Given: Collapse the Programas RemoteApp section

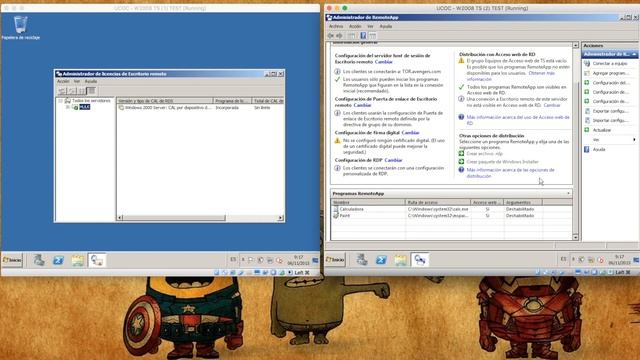Looking at the screenshot, I should click(569, 193).
